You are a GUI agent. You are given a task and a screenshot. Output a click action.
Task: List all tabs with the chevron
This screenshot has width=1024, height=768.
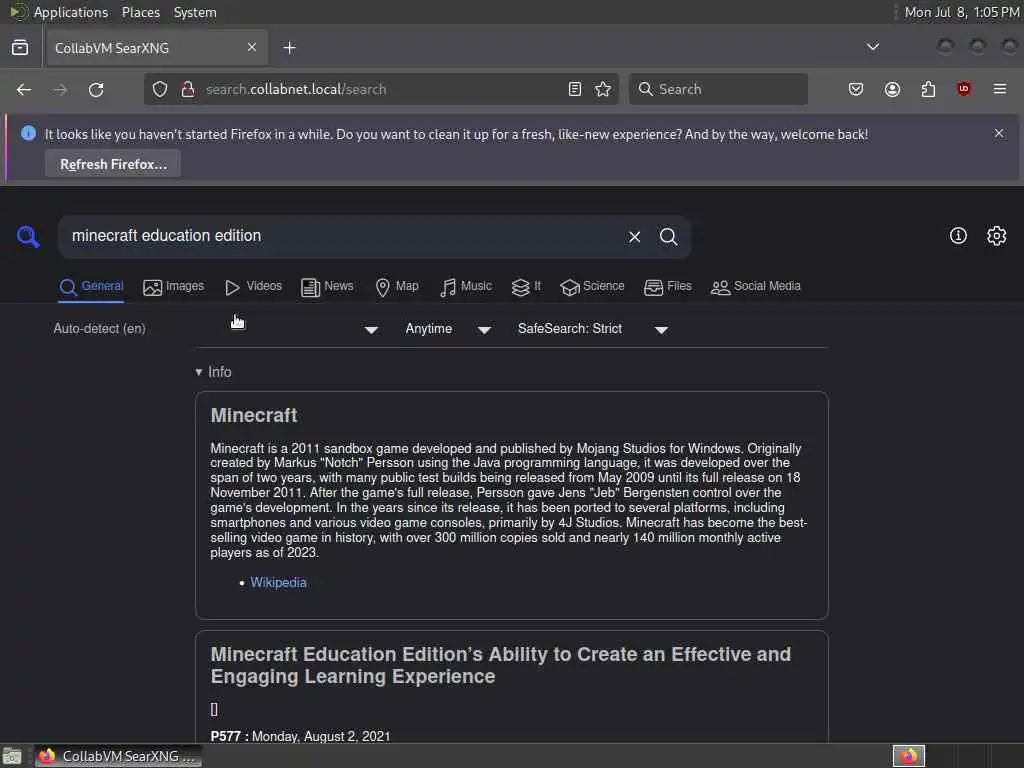tap(872, 47)
